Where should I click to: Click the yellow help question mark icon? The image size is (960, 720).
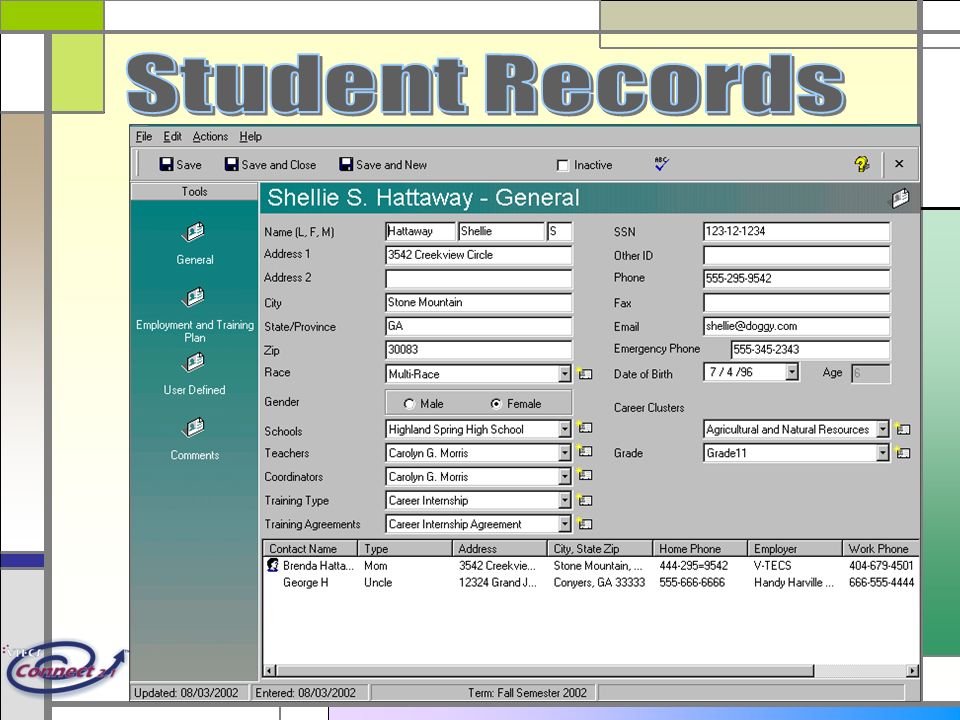pyautogui.click(x=861, y=164)
